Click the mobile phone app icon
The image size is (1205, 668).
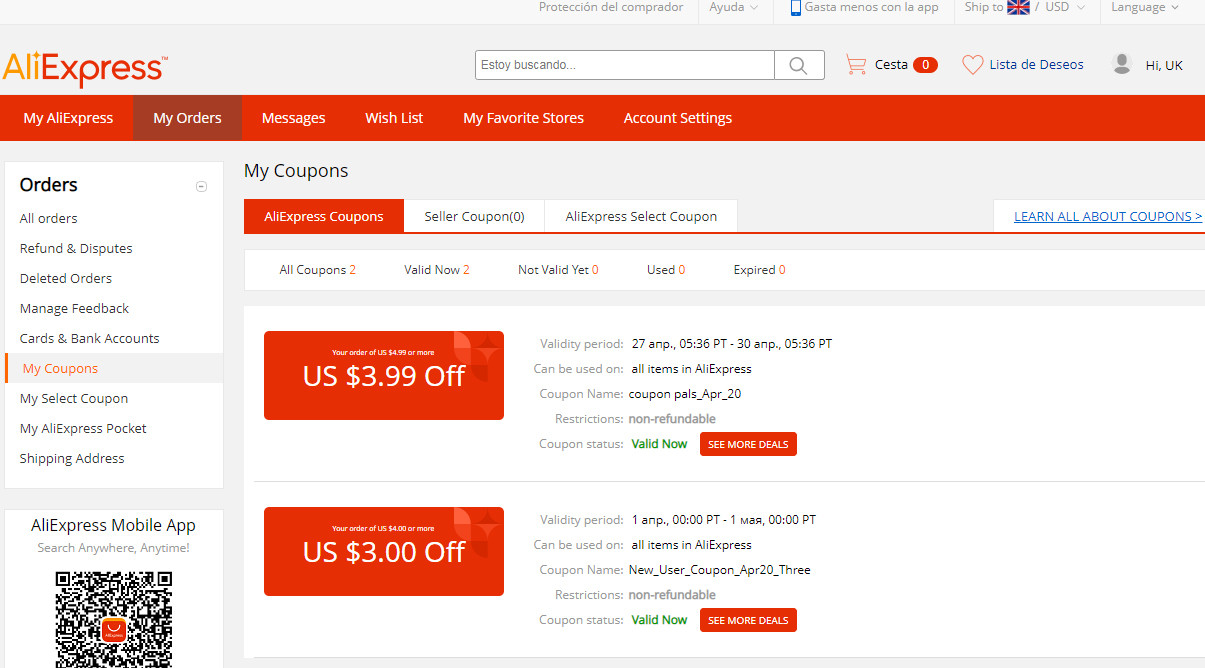(796, 8)
